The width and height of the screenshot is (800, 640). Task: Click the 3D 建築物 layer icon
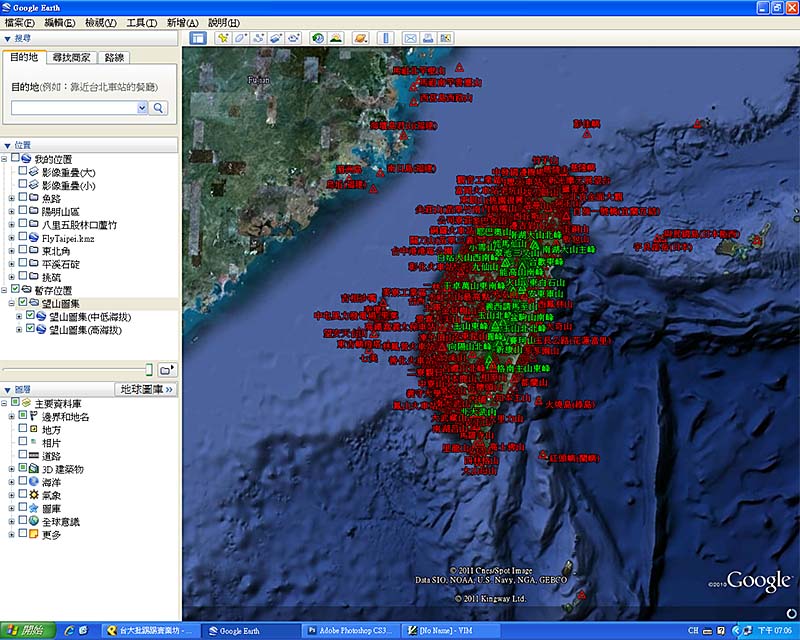[x=34, y=469]
